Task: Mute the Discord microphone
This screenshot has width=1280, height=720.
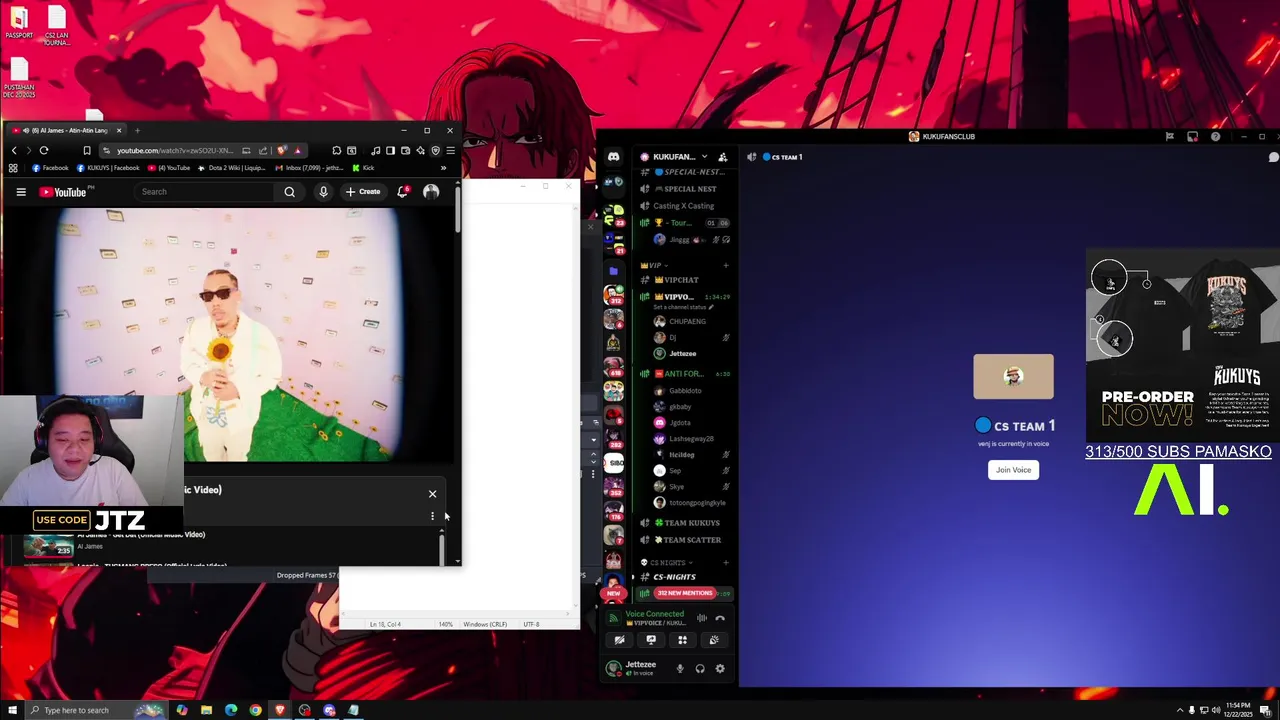Action: [680, 669]
